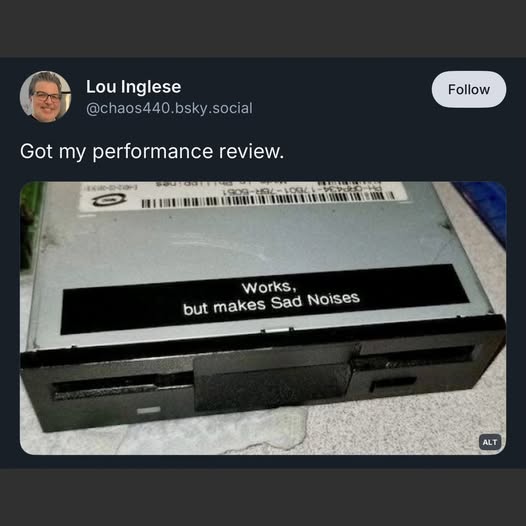The height and width of the screenshot is (526, 526).
Task: Open Lou Inglese's profile avatar
Action: click(x=46, y=97)
